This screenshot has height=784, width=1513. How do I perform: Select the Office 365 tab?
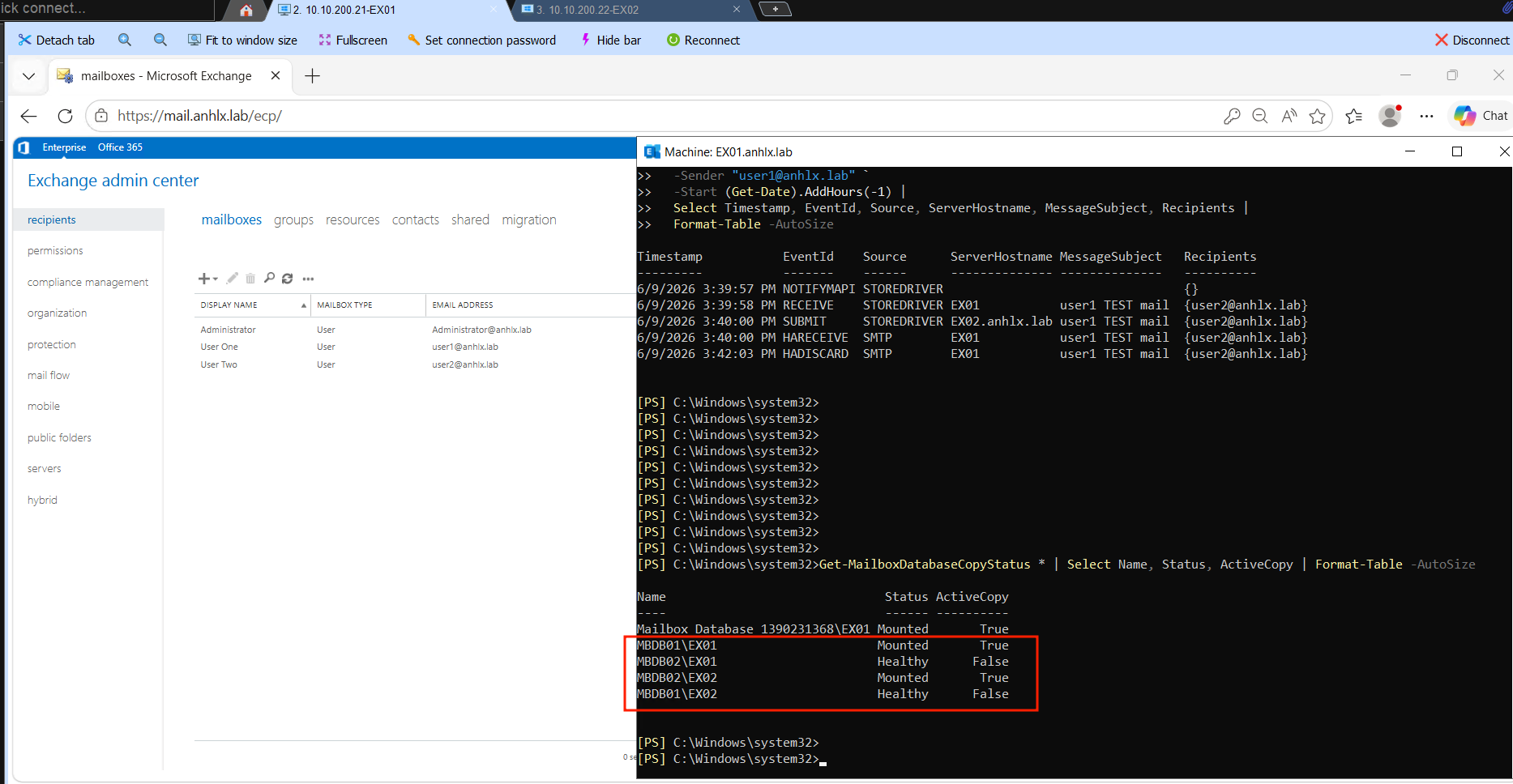[x=120, y=147]
